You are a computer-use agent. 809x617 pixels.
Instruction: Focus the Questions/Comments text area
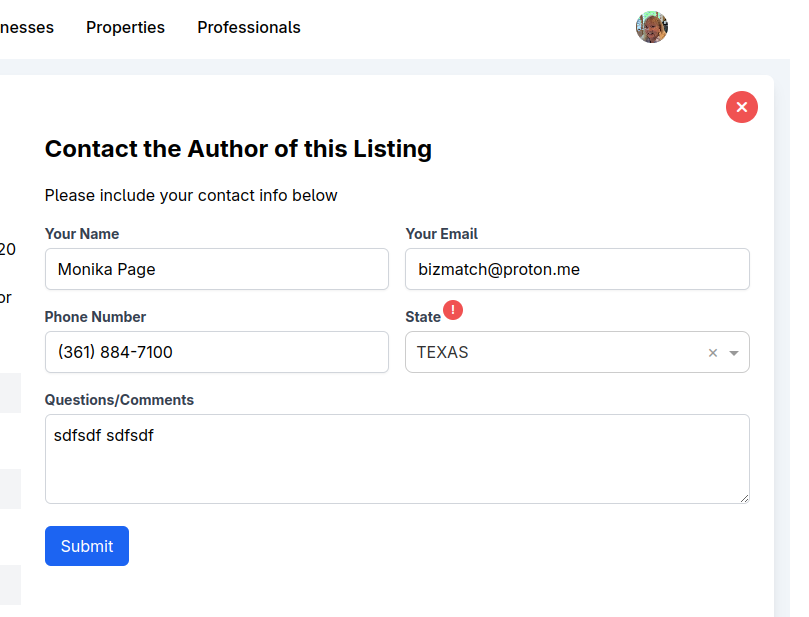pyautogui.click(x=397, y=459)
